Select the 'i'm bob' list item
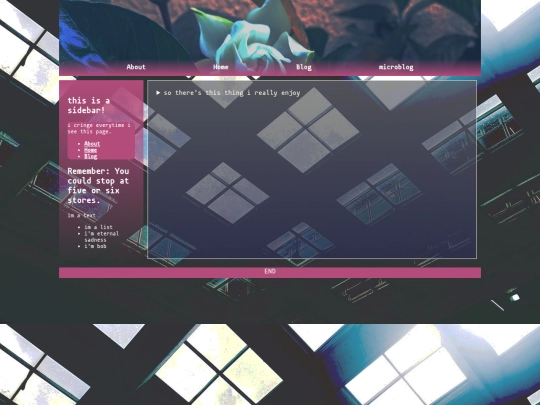This screenshot has height=405, width=540. [95, 246]
